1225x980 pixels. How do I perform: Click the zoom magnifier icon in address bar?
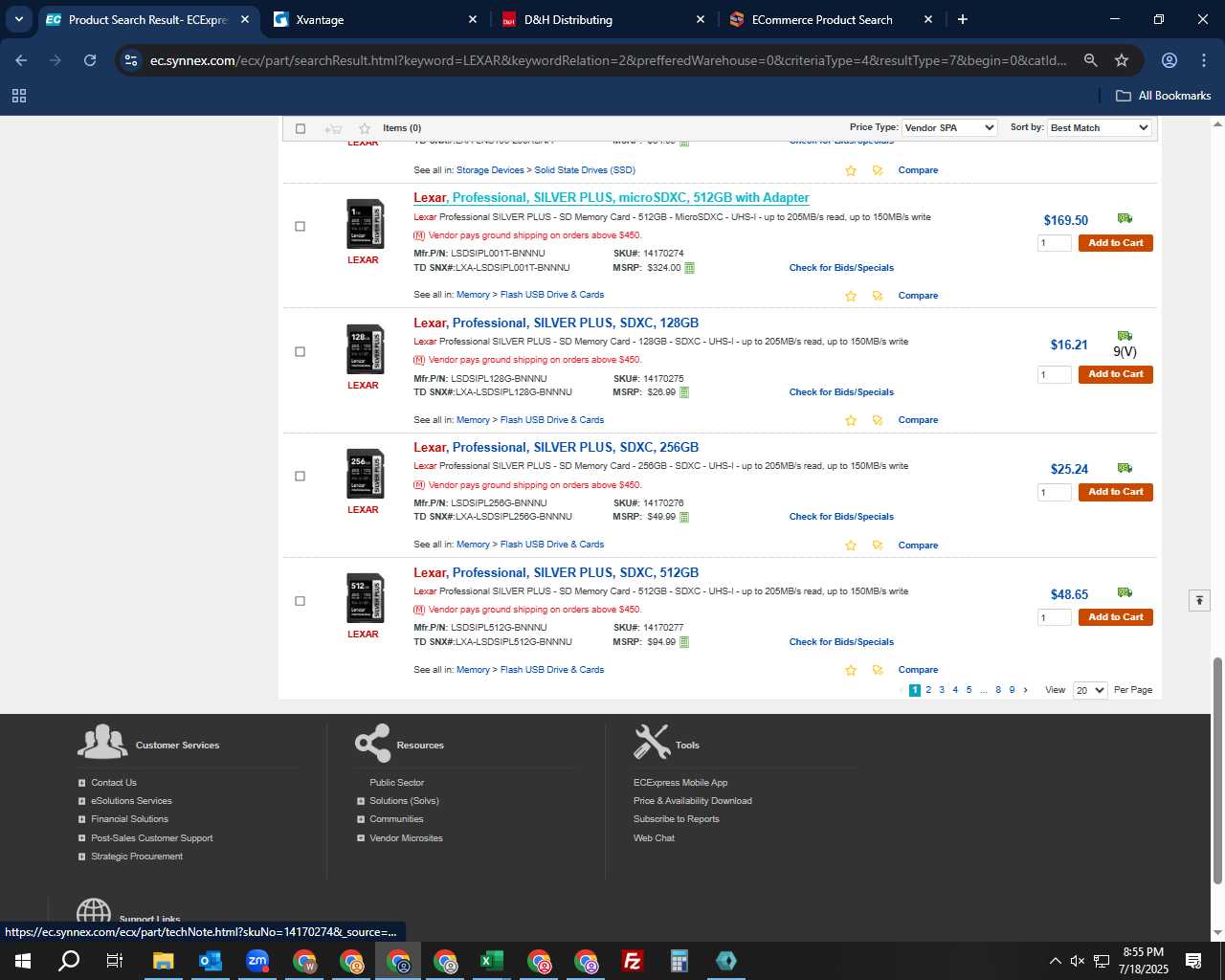point(1090,60)
